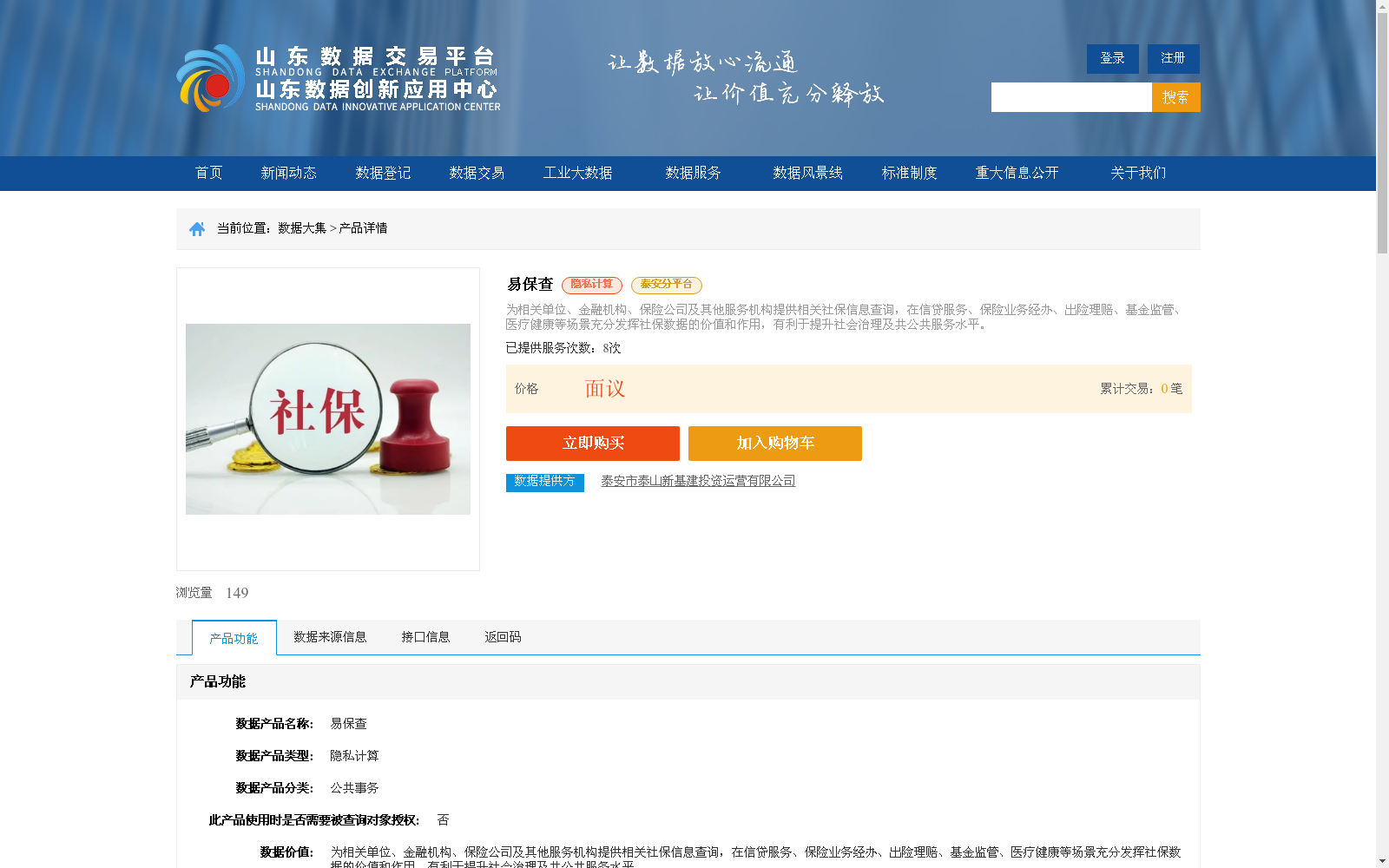Click 数据大集 in the breadcrumb
The width and height of the screenshot is (1389, 868).
coord(302,228)
